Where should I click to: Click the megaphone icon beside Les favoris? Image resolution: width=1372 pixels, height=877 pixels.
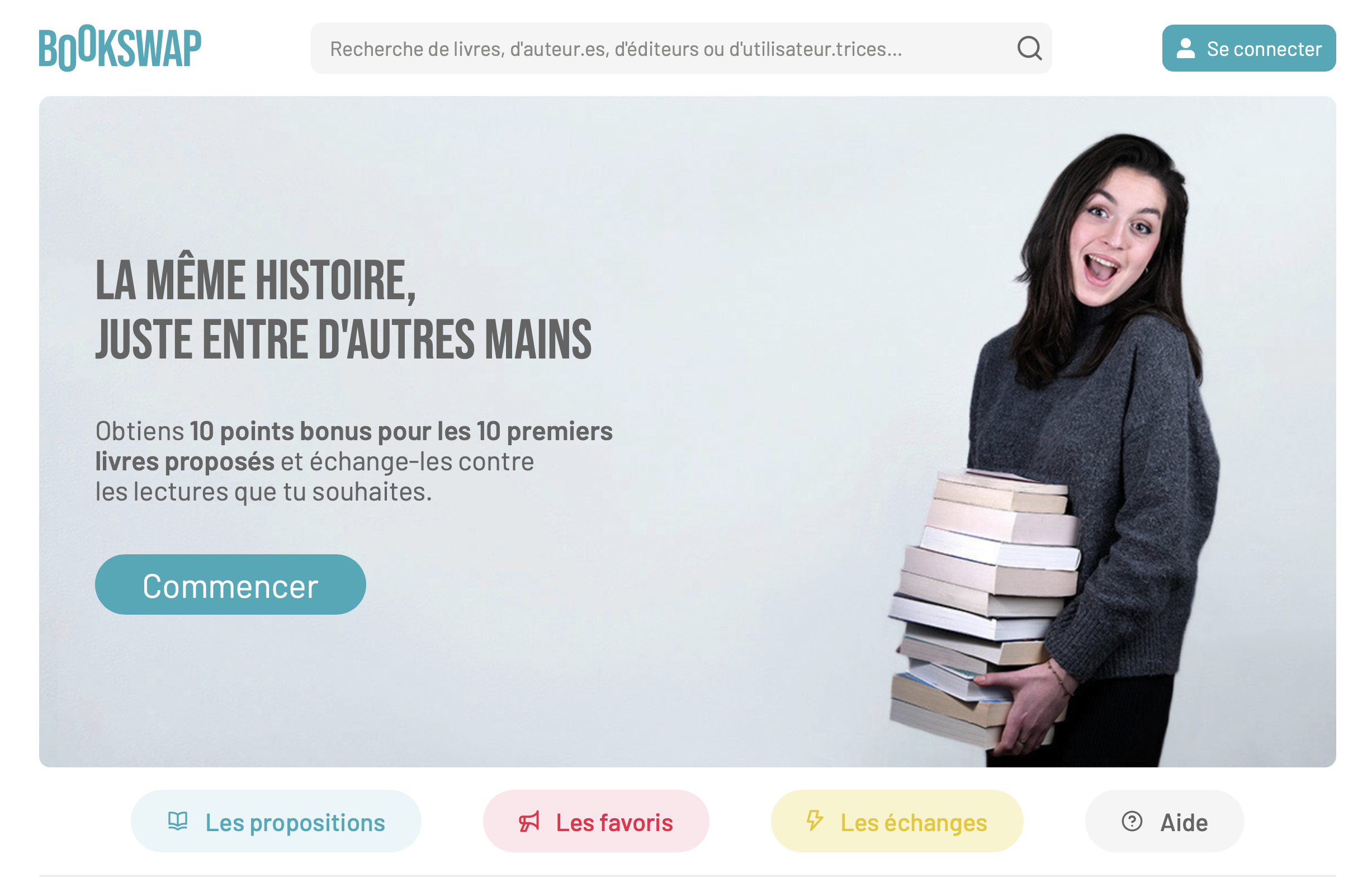click(529, 821)
